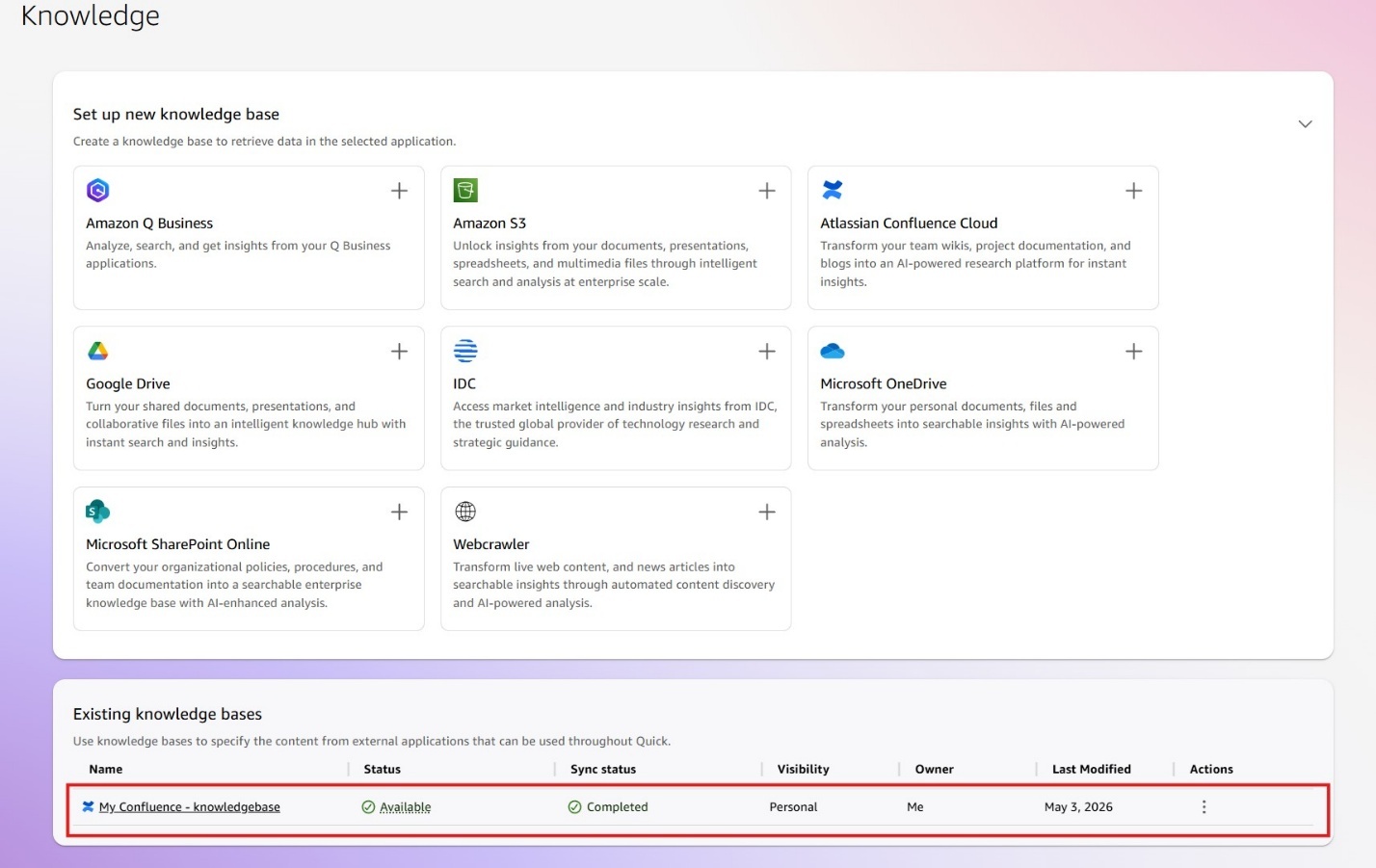The width and height of the screenshot is (1376, 868).
Task: Click the green Available status check icon
Action: pos(368,807)
